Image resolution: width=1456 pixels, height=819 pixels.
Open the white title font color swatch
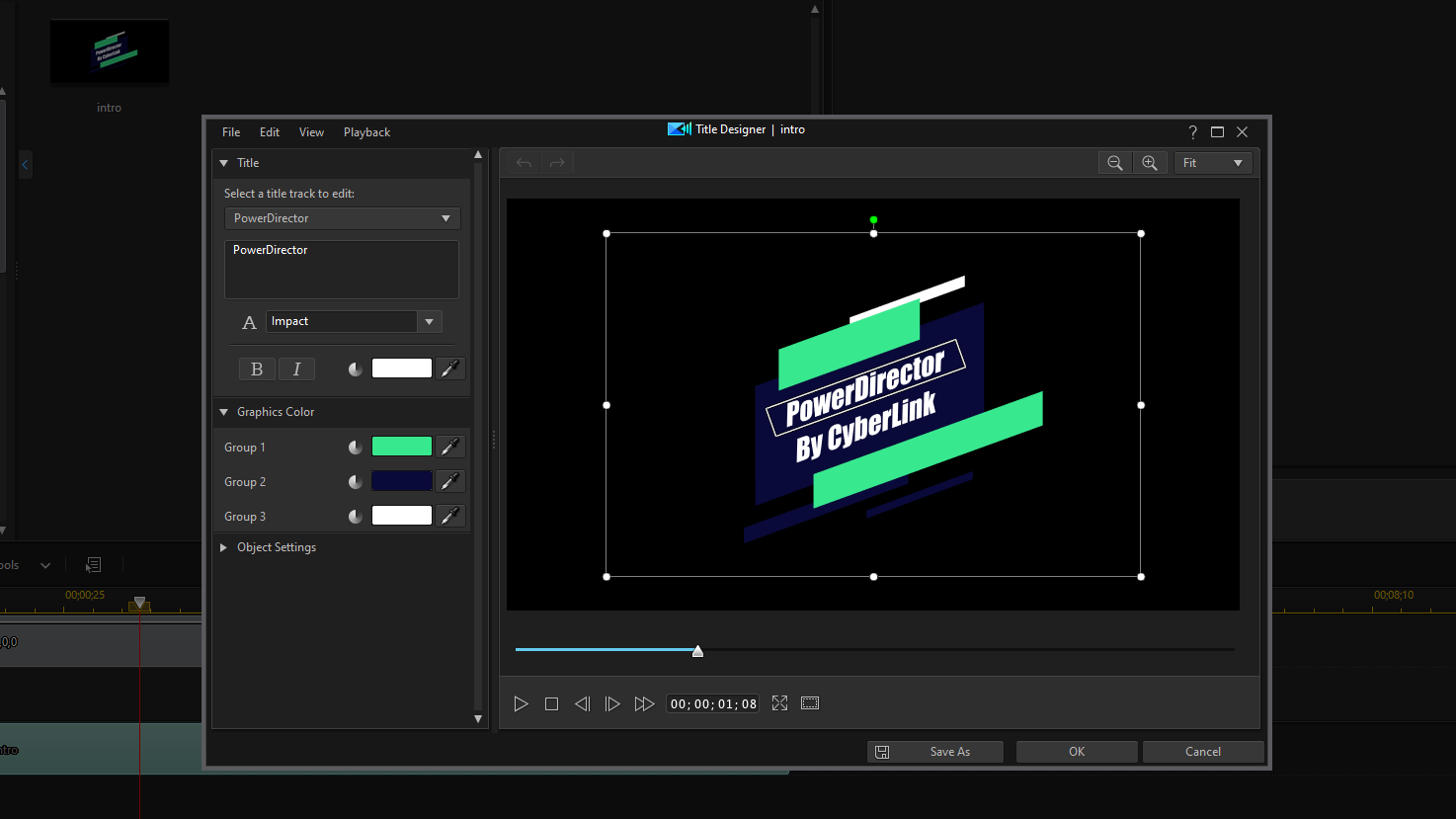402,369
